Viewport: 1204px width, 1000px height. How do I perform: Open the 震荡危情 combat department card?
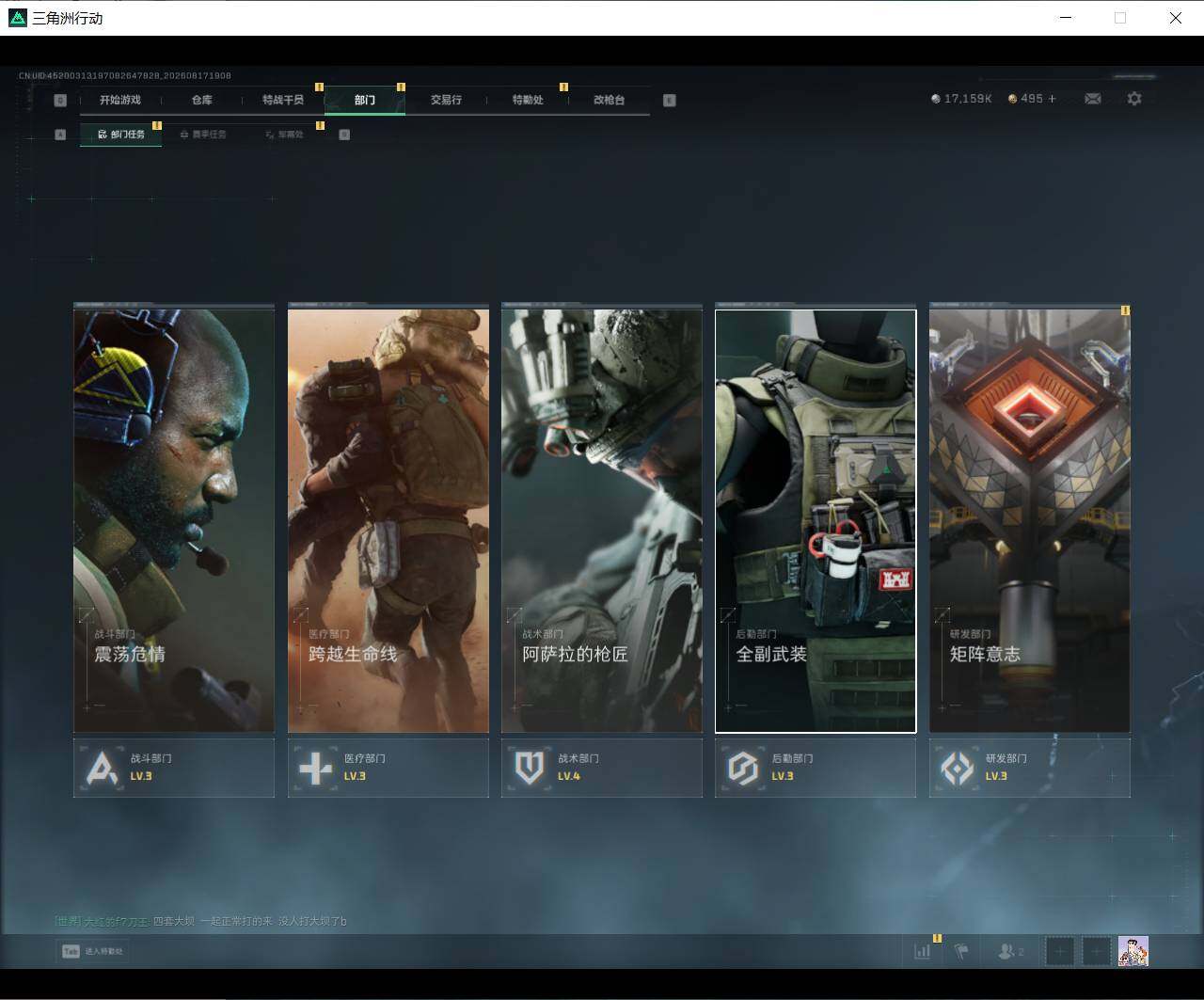tap(174, 521)
